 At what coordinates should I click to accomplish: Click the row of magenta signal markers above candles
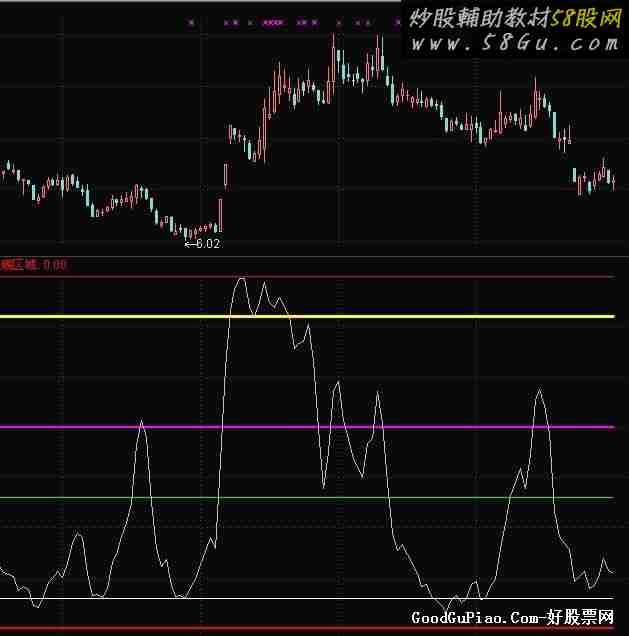[293, 23]
